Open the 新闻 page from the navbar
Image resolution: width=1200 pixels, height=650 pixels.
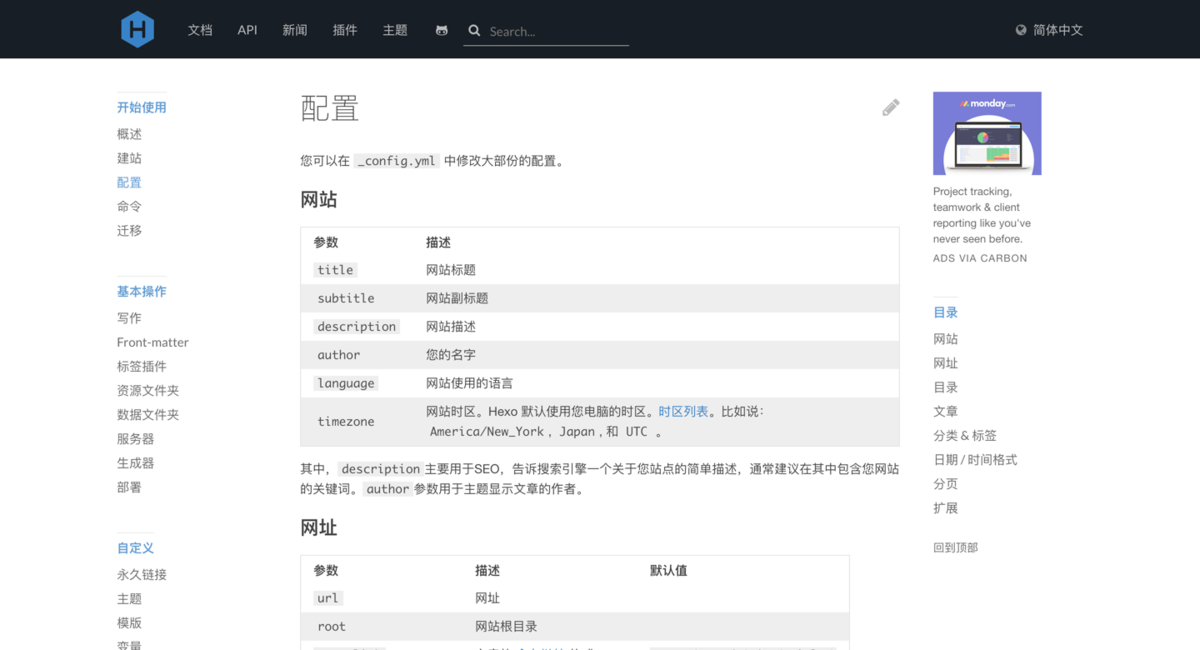tap(295, 30)
